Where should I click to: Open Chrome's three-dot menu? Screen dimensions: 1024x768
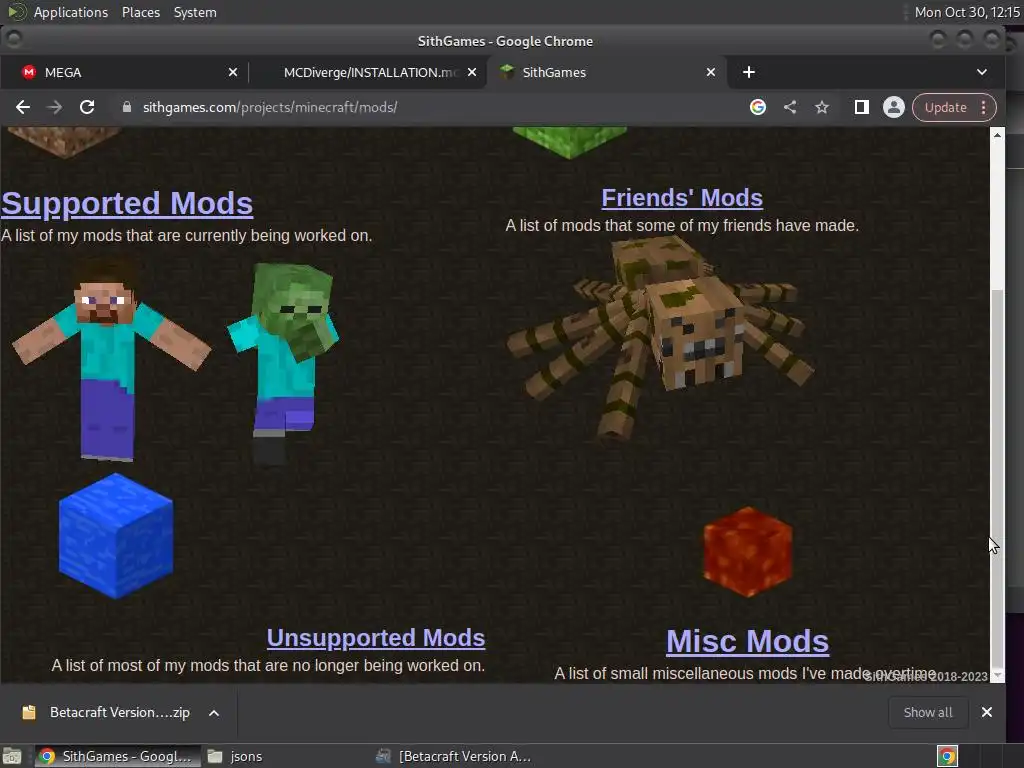pyautogui.click(x=984, y=107)
